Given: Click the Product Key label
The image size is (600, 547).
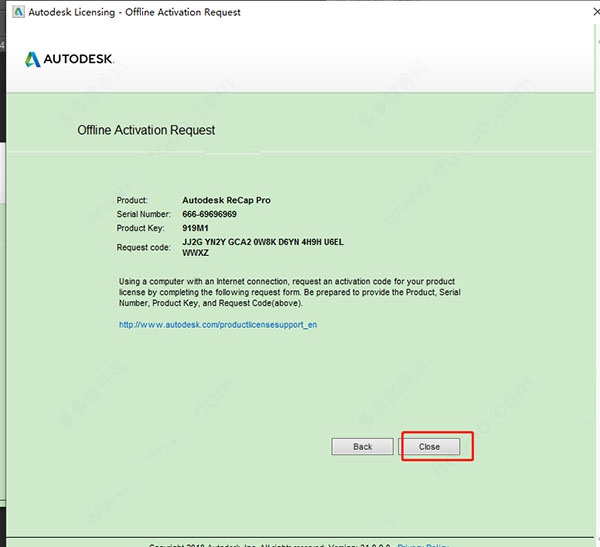Looking at the screenshot, I should point(140,228).
